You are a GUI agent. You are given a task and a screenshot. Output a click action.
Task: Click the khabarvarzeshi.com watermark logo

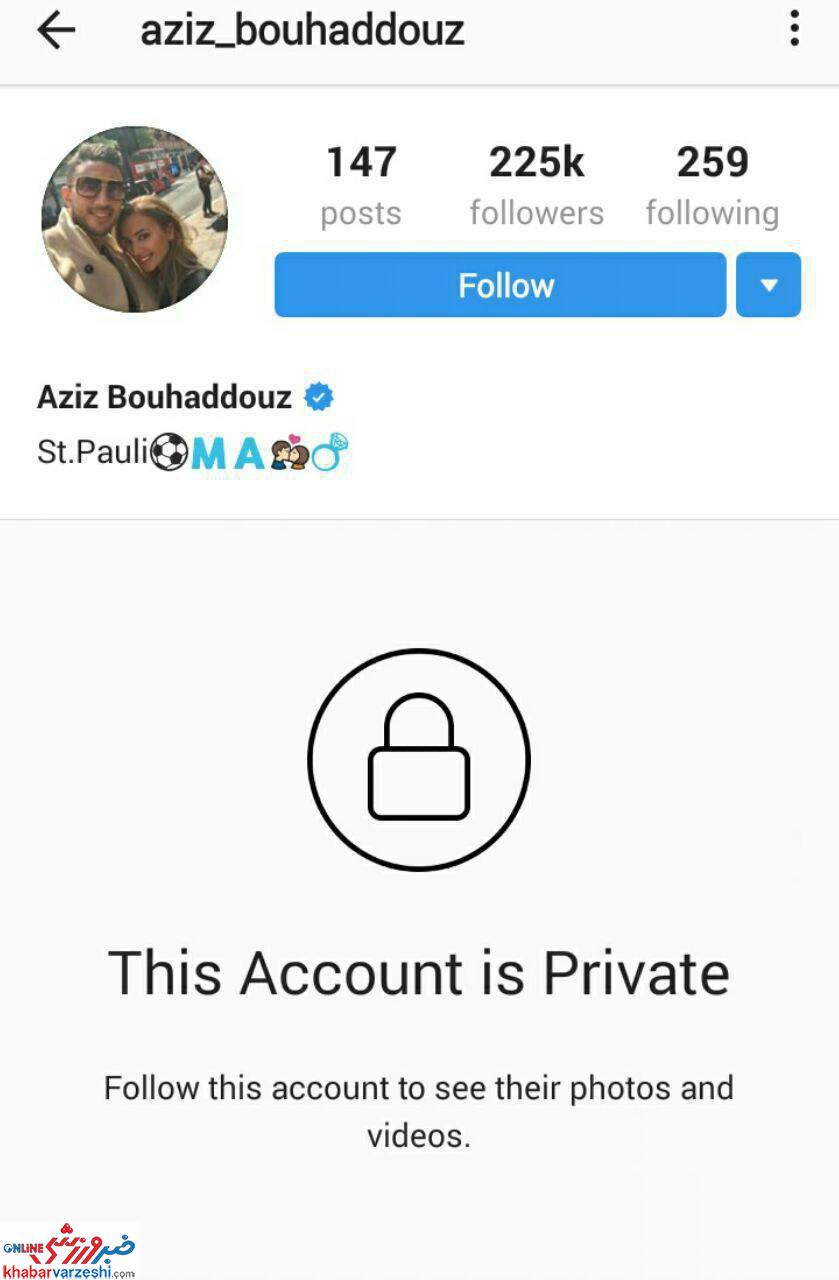[68, 1250]
